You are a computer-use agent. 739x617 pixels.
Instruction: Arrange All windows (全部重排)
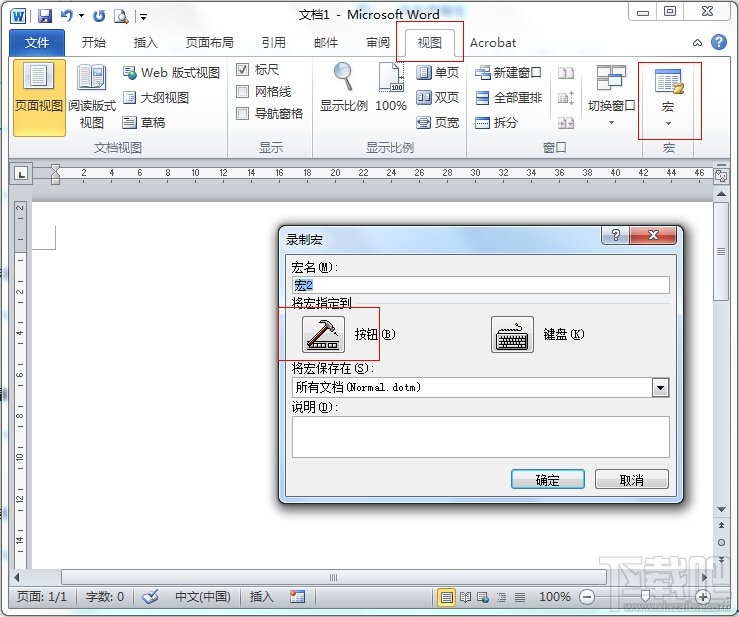(508, 98)
